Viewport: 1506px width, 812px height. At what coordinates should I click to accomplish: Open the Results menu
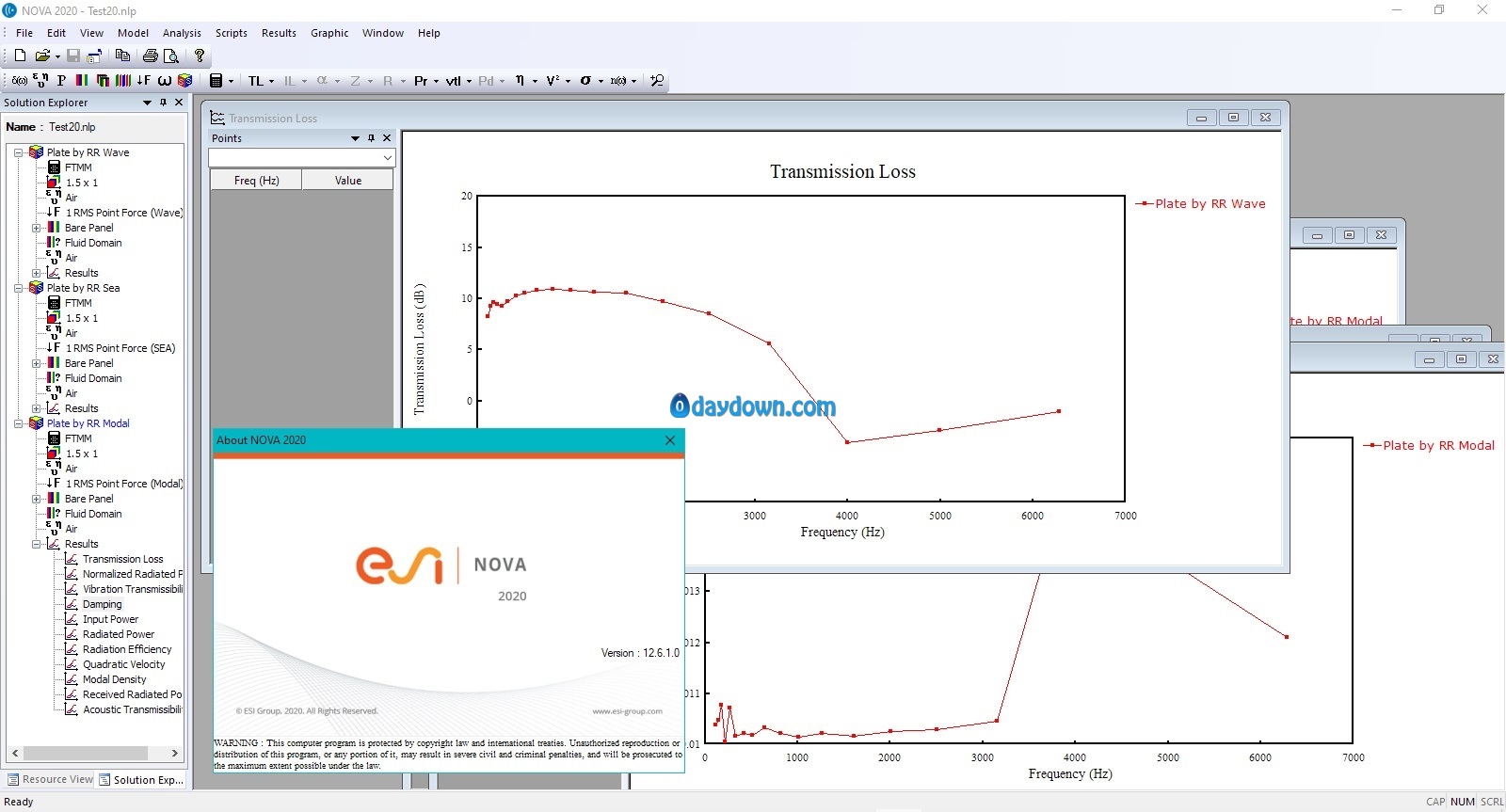click(x=279, y=33)
